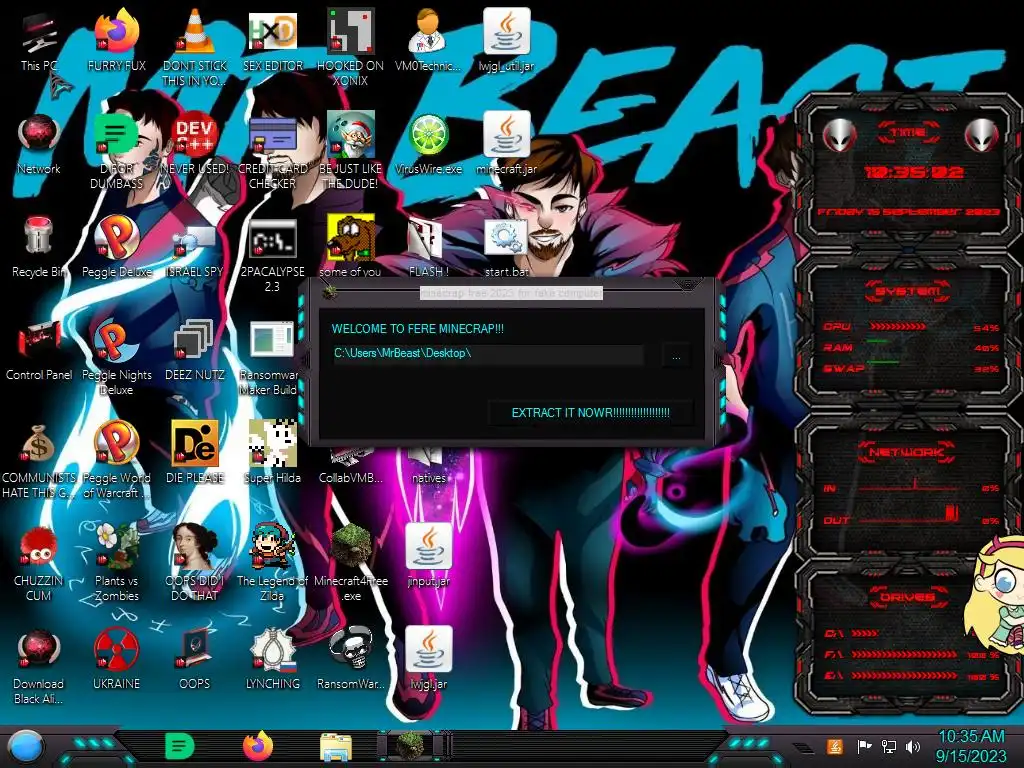The width and height of the screenshot is (1024, 768).
Task: Select the D FOR DUMBASS green icon
Action: point(116,135)
